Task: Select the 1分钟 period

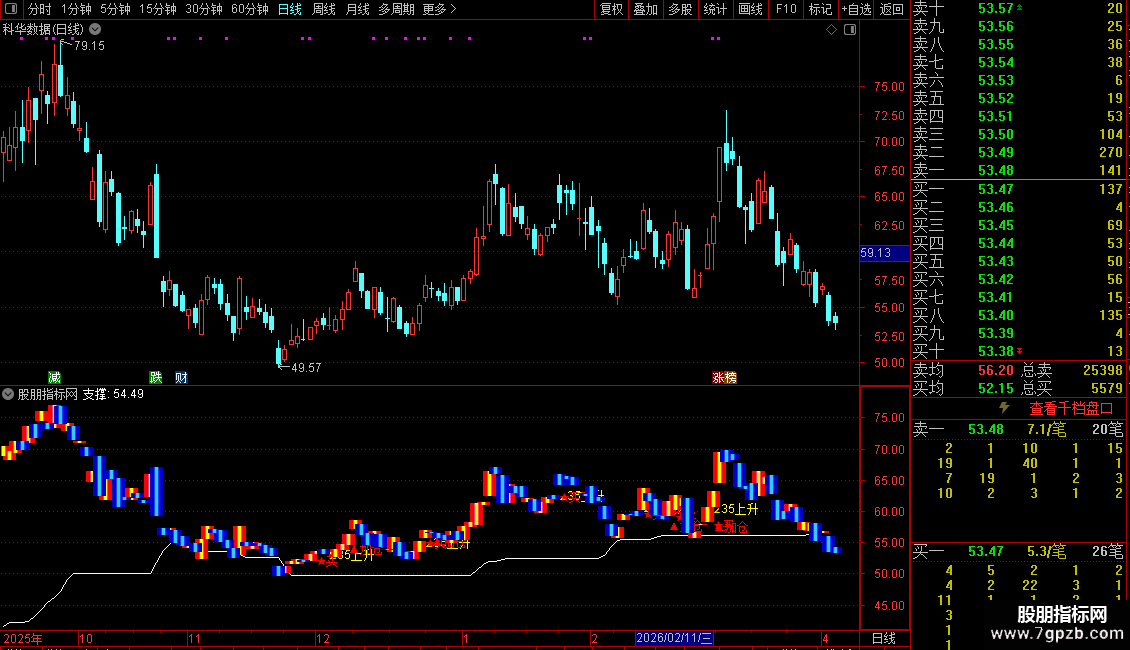Action: click(x=76, y=9)
